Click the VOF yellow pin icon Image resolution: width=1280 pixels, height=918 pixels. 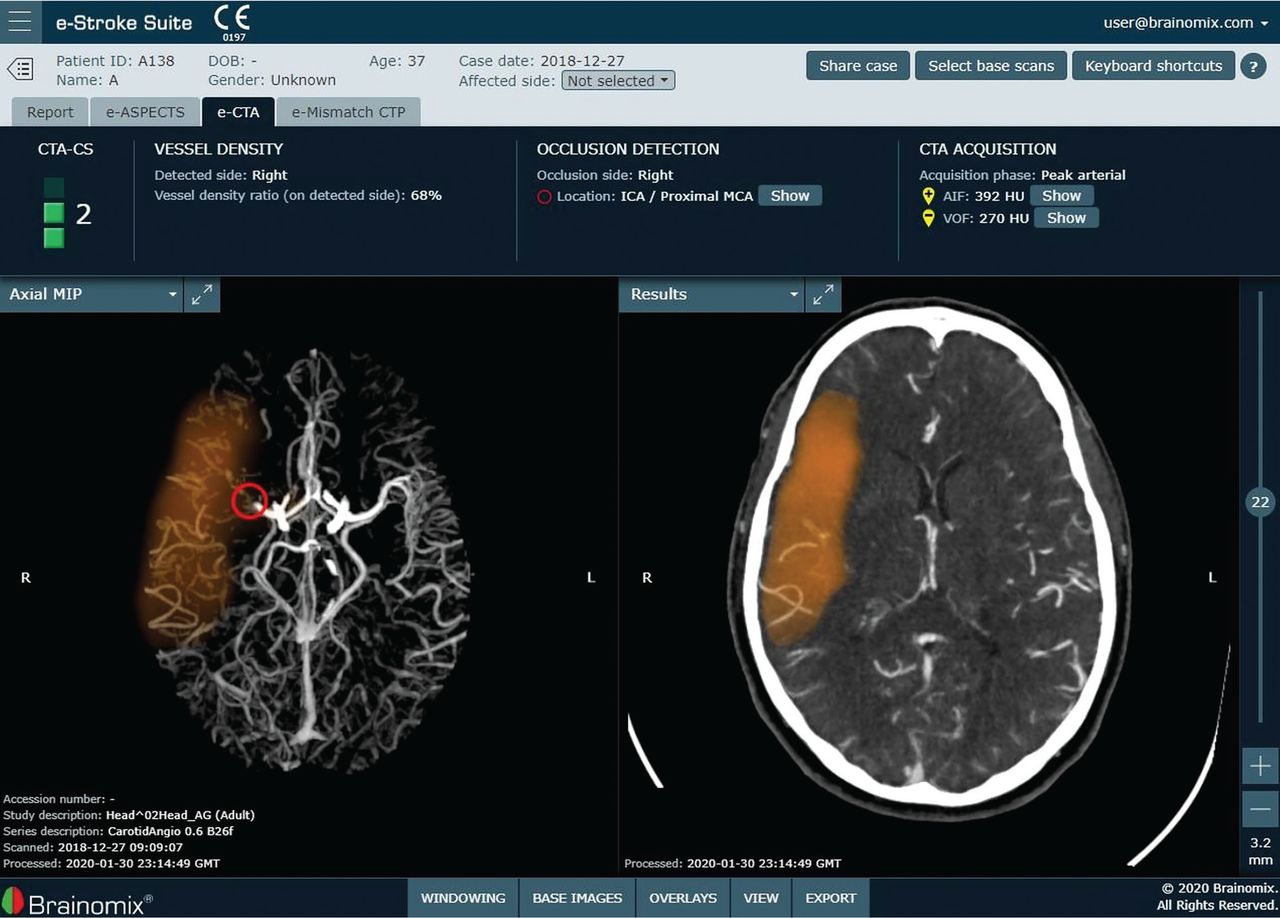928,218
